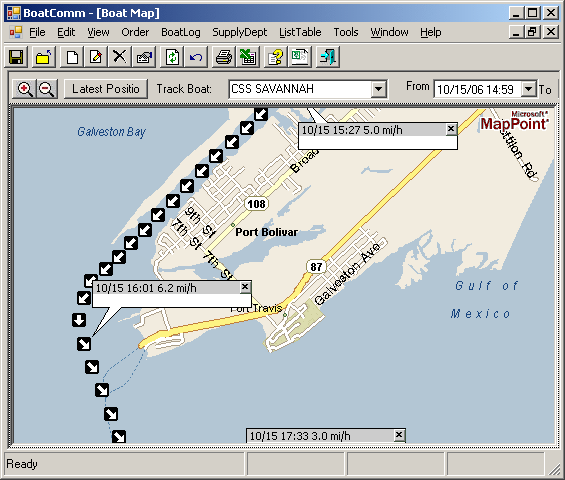The height and width of the screenshot is (480, 565).
Task: Click the document export icon beside Help
Action: [x=300, y=57]
